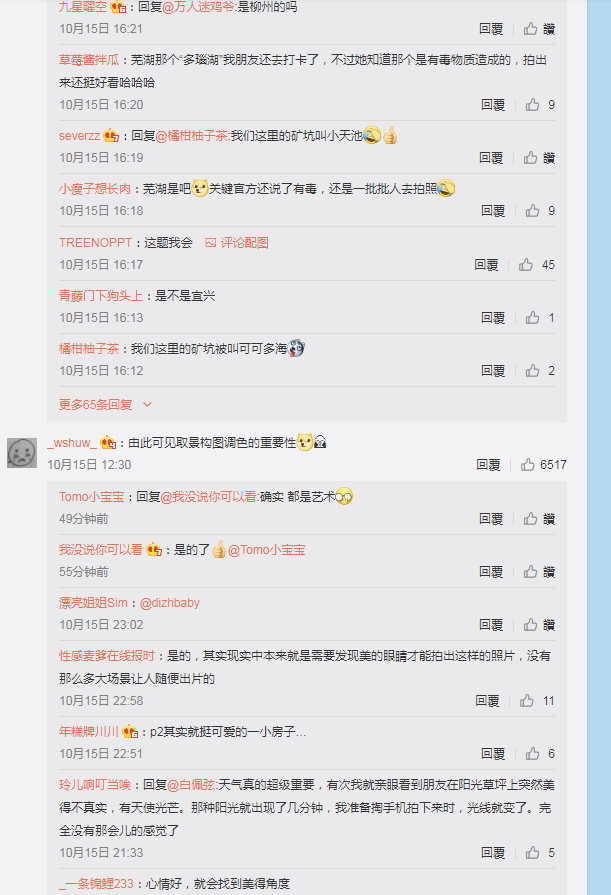Click _wshuw_'s profile avatar

[22, 453]
